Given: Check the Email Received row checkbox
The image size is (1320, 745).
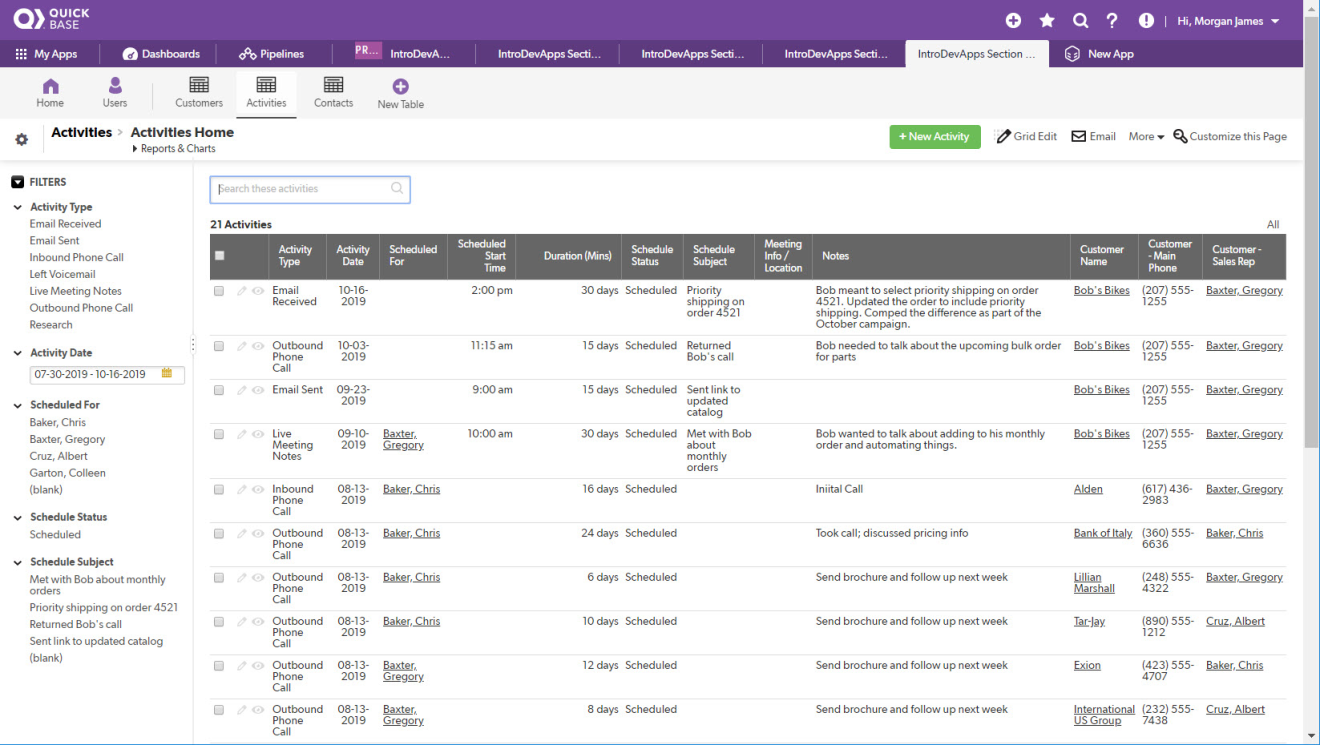Looking at the screenshot, I should [x=219, y=291].
